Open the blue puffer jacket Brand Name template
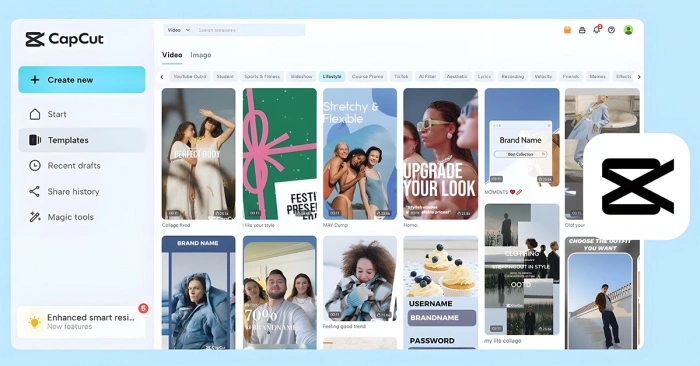 pyautogui.click(x=198, y=292)
